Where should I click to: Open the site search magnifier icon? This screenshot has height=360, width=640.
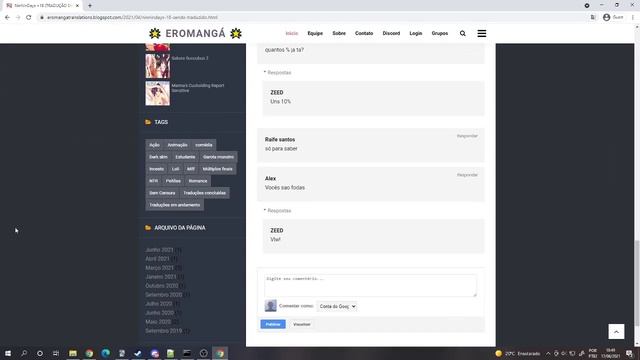[462, 33]
